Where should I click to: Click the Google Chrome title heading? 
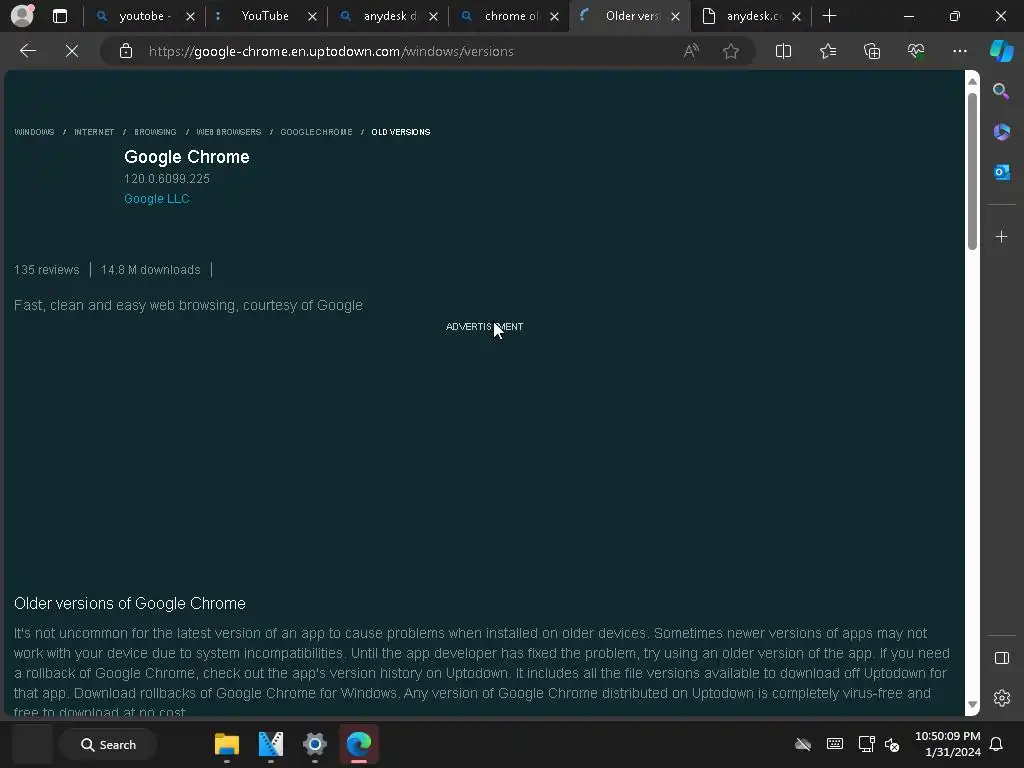187,157
